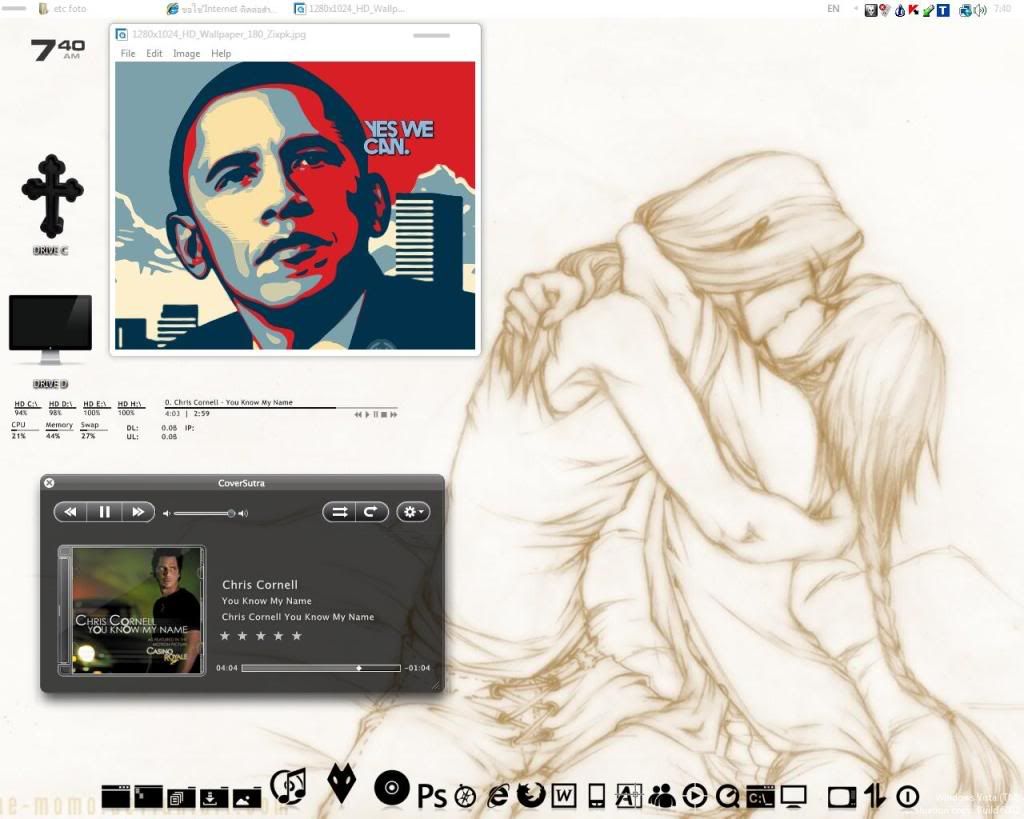Pause playback in CoverSutra
This screenshot has height=819, width=1024.
(104, 512)
